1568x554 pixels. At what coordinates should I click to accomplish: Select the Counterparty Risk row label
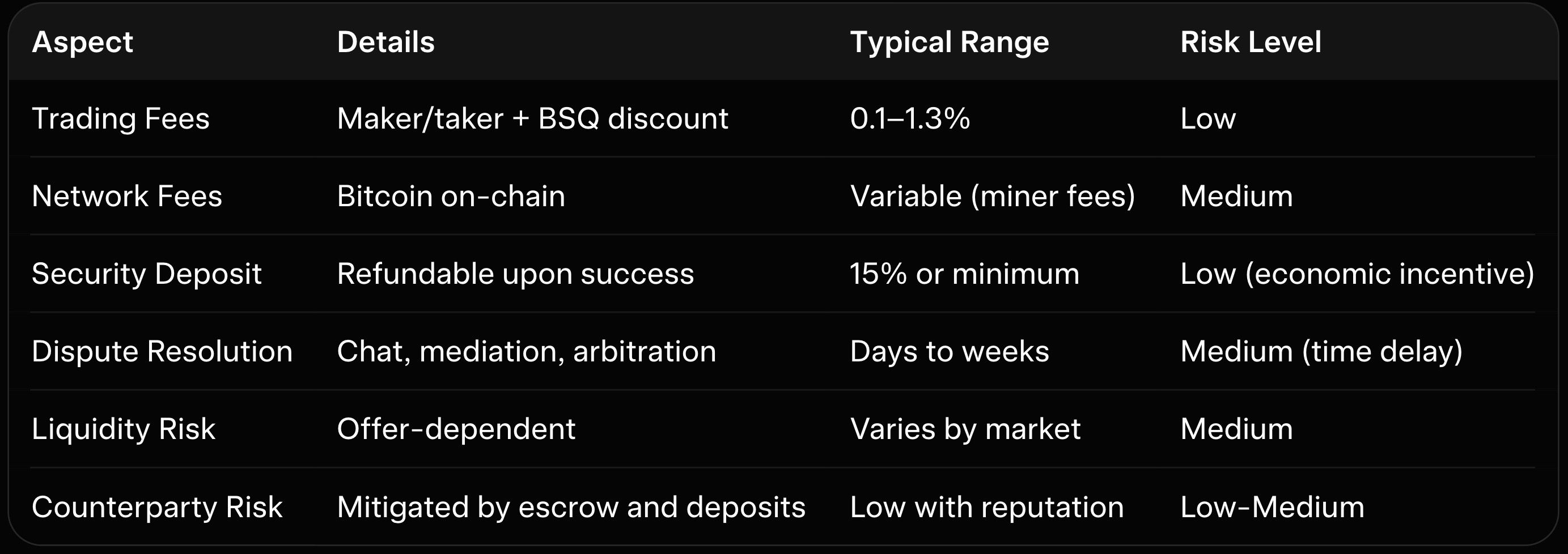click(x=157, y=507)
